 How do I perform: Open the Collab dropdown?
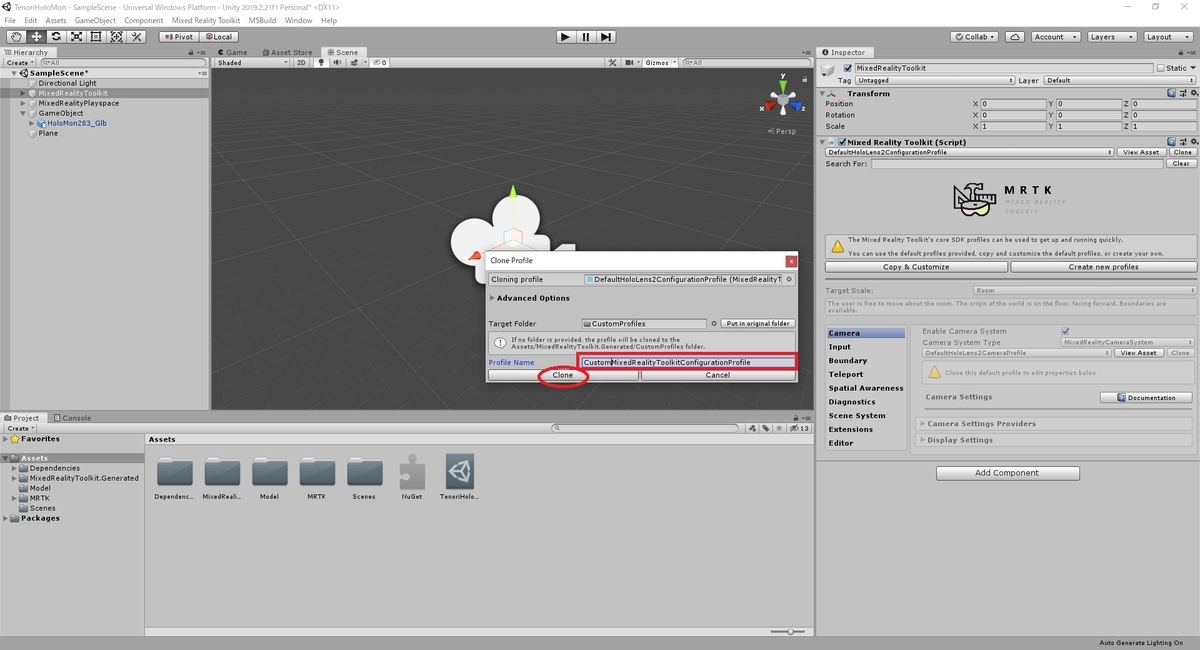[976, 37]
